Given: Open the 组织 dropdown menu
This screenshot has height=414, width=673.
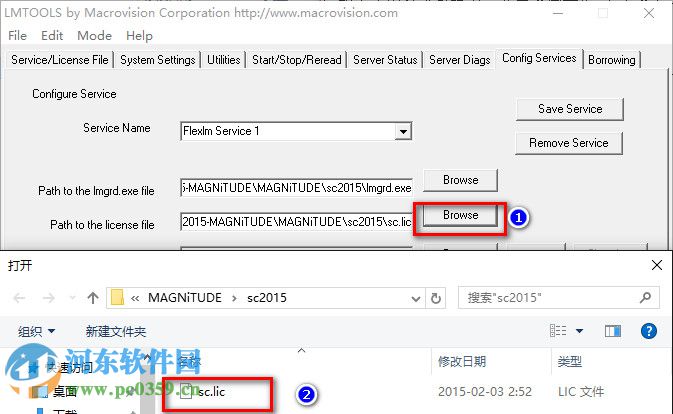Looking at the screenshot, I should 36,331.
